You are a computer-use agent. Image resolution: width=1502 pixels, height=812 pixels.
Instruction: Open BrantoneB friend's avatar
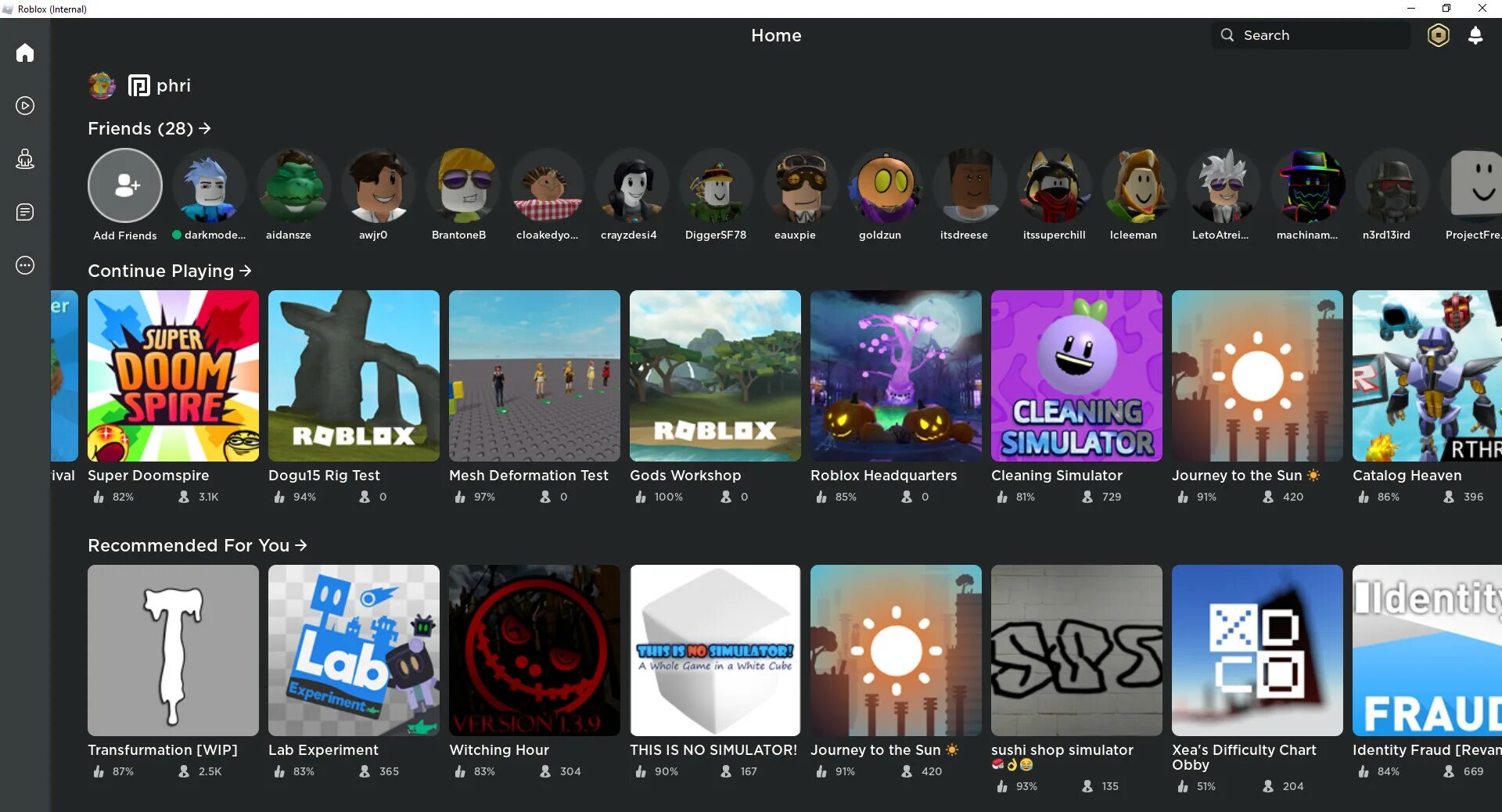click(463, 185)
